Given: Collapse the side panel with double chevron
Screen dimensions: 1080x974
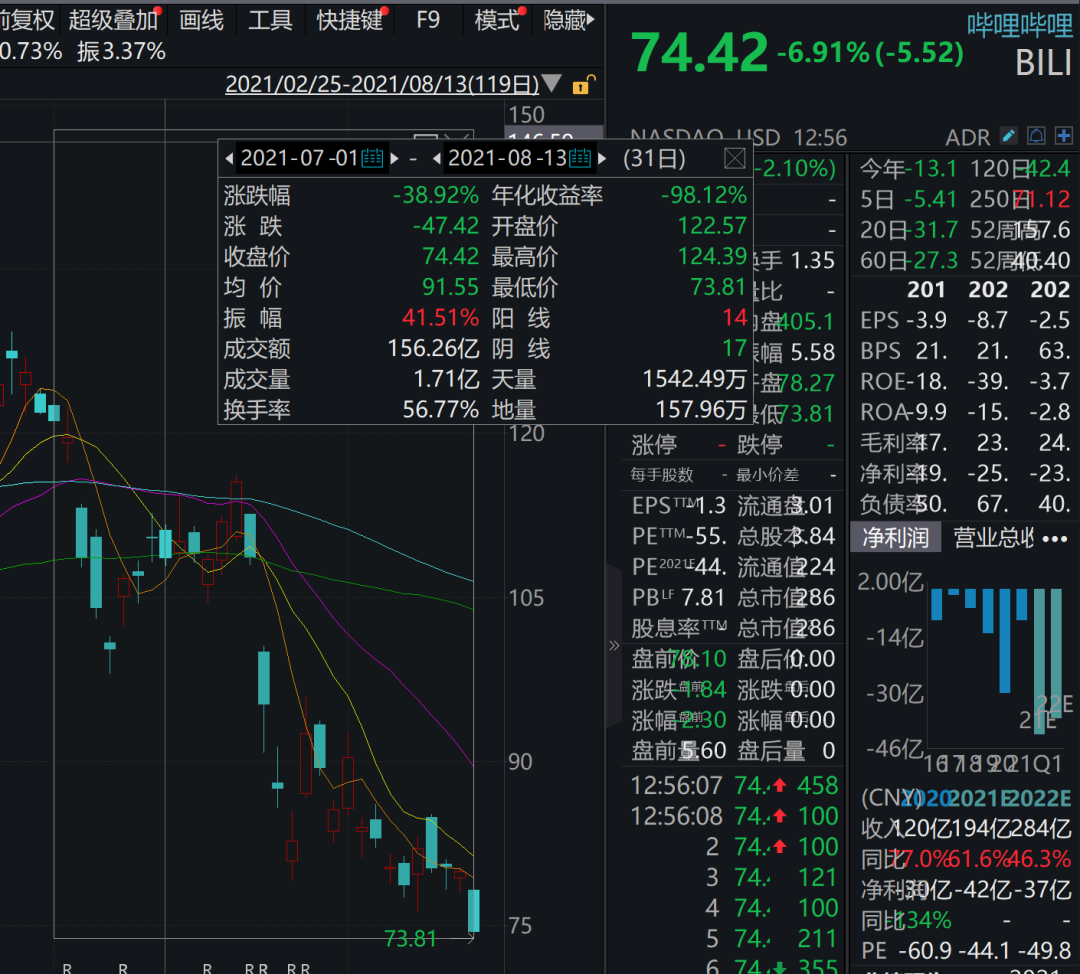Looking at the screenshot, I should pyautogui.click(x=614, y=646).
